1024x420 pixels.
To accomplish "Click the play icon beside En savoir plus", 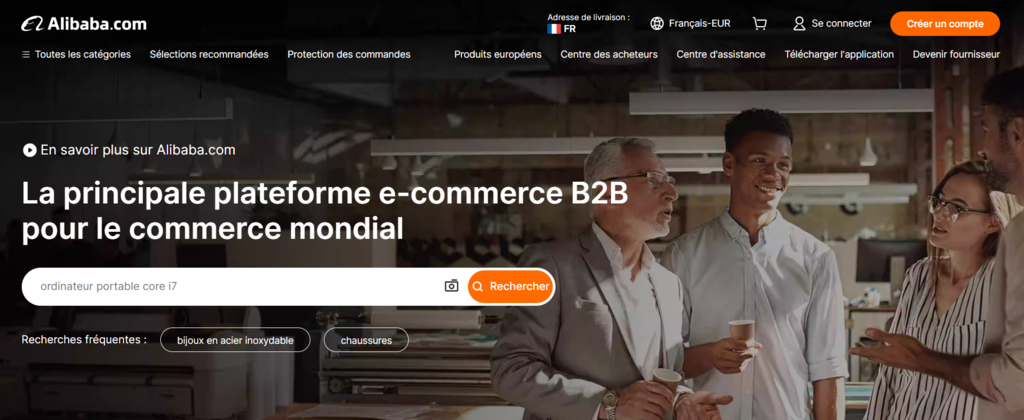I will [x=29, y=150].
